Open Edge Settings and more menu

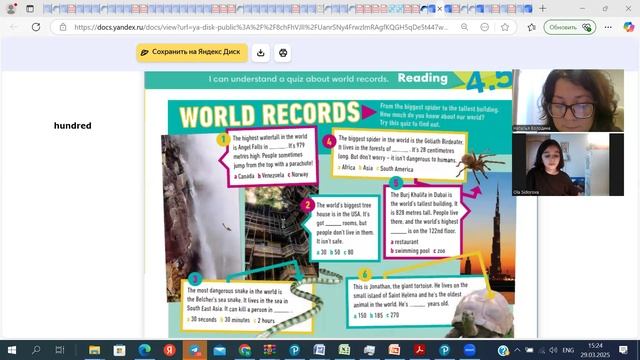point(608,27)
